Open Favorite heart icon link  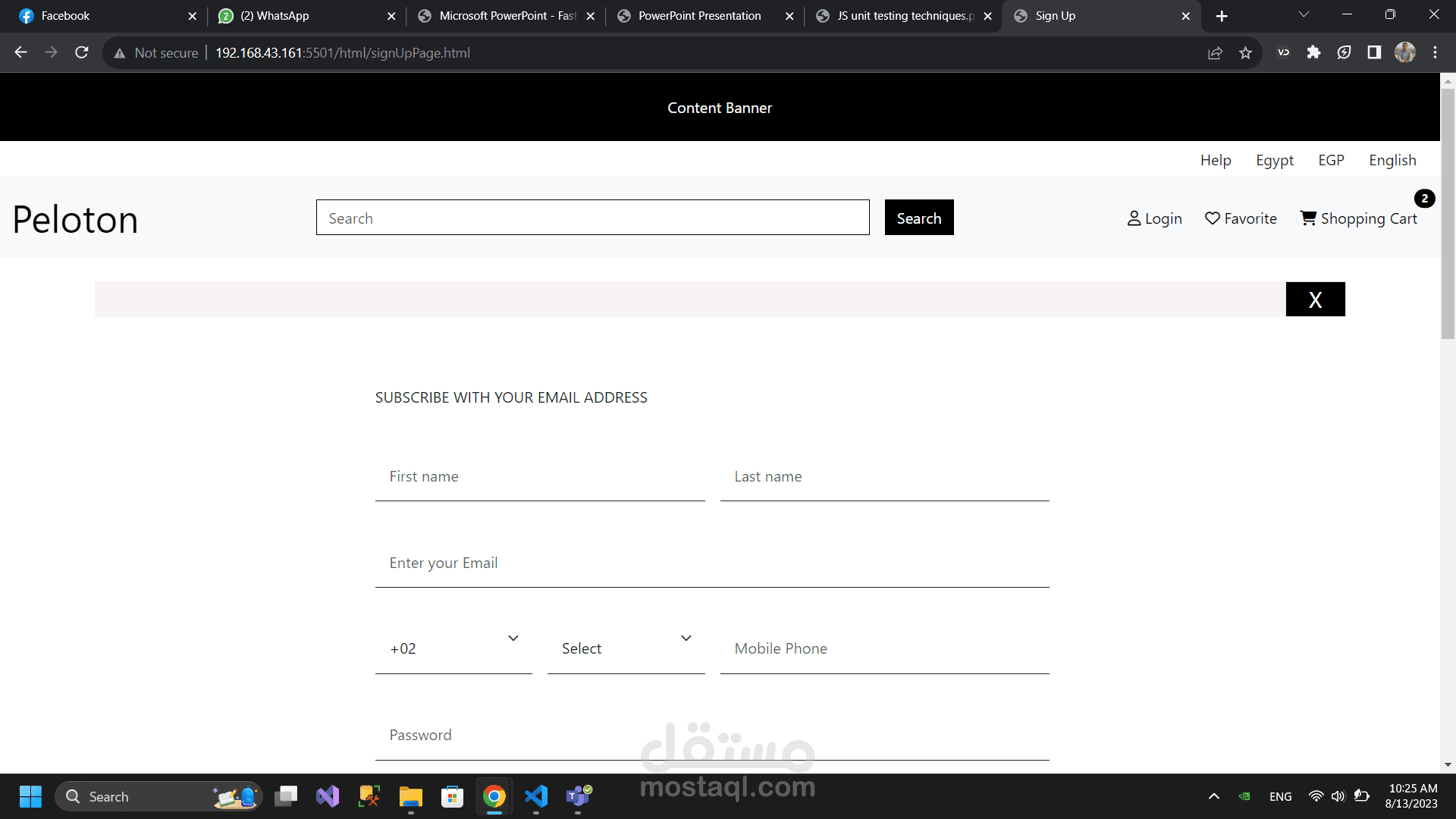coord(1212,218)
